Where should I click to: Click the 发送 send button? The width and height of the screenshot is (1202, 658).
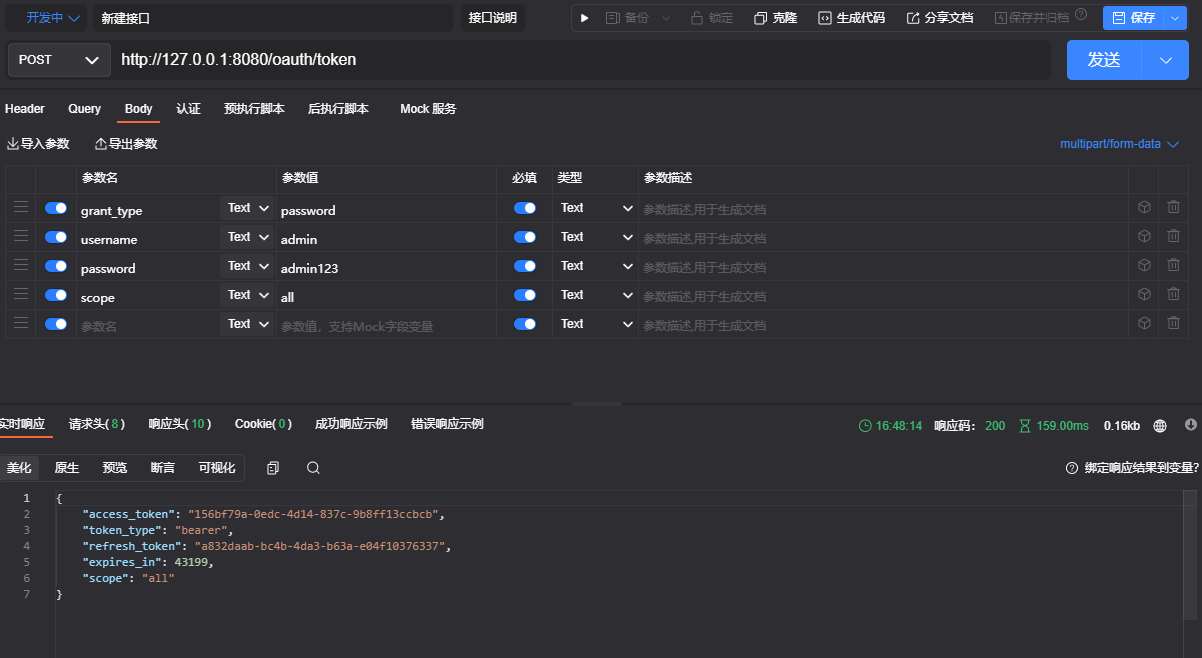pos(1104,60)
